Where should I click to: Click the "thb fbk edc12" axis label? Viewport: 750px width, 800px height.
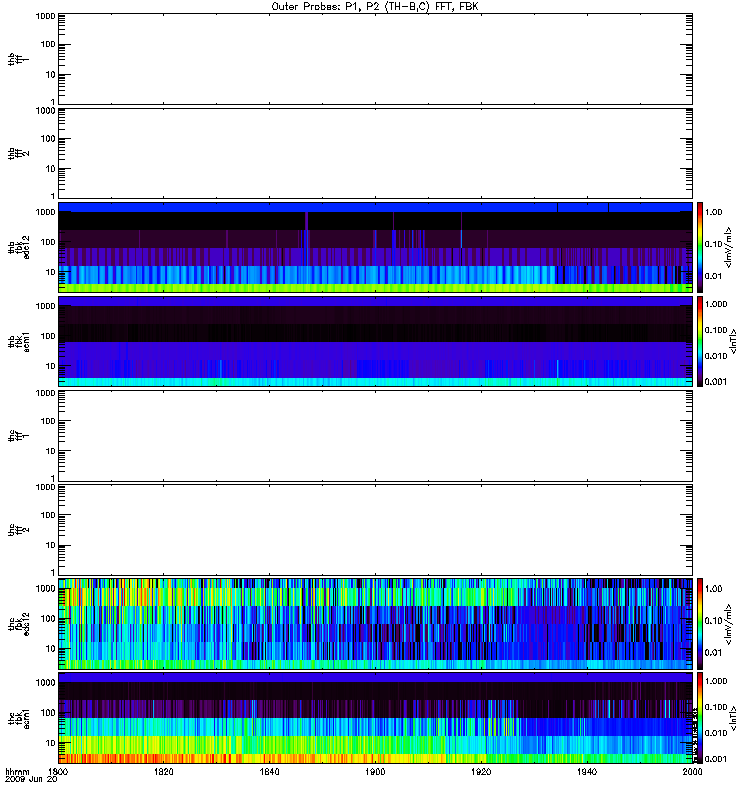pos(19,247)
